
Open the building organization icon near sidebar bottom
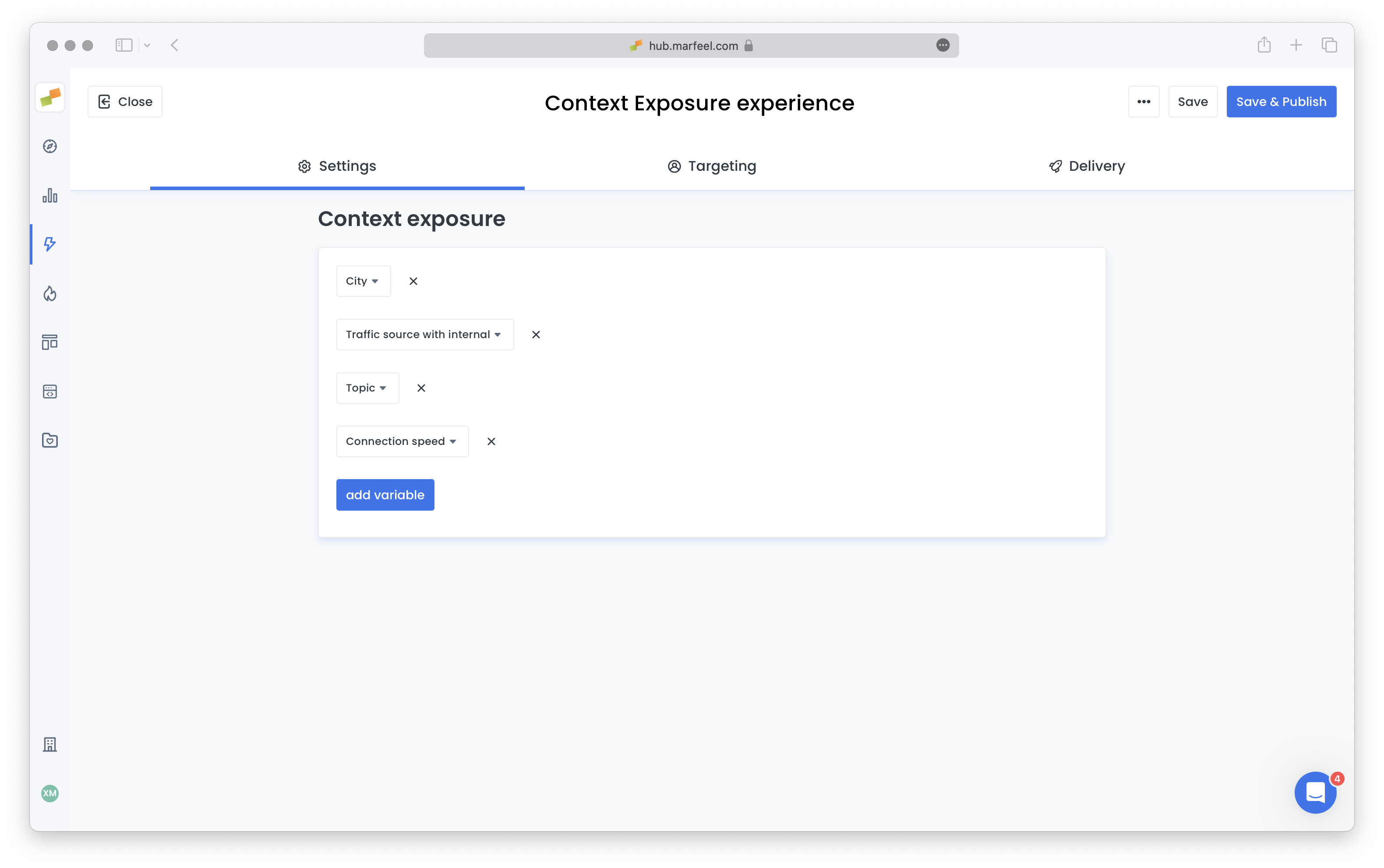49,745
